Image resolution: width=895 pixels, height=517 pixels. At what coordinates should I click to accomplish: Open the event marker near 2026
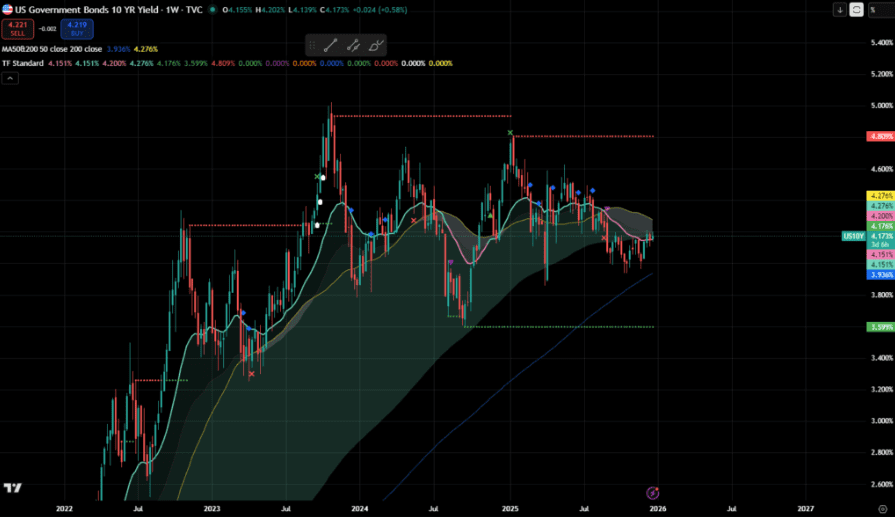point(652,493)
